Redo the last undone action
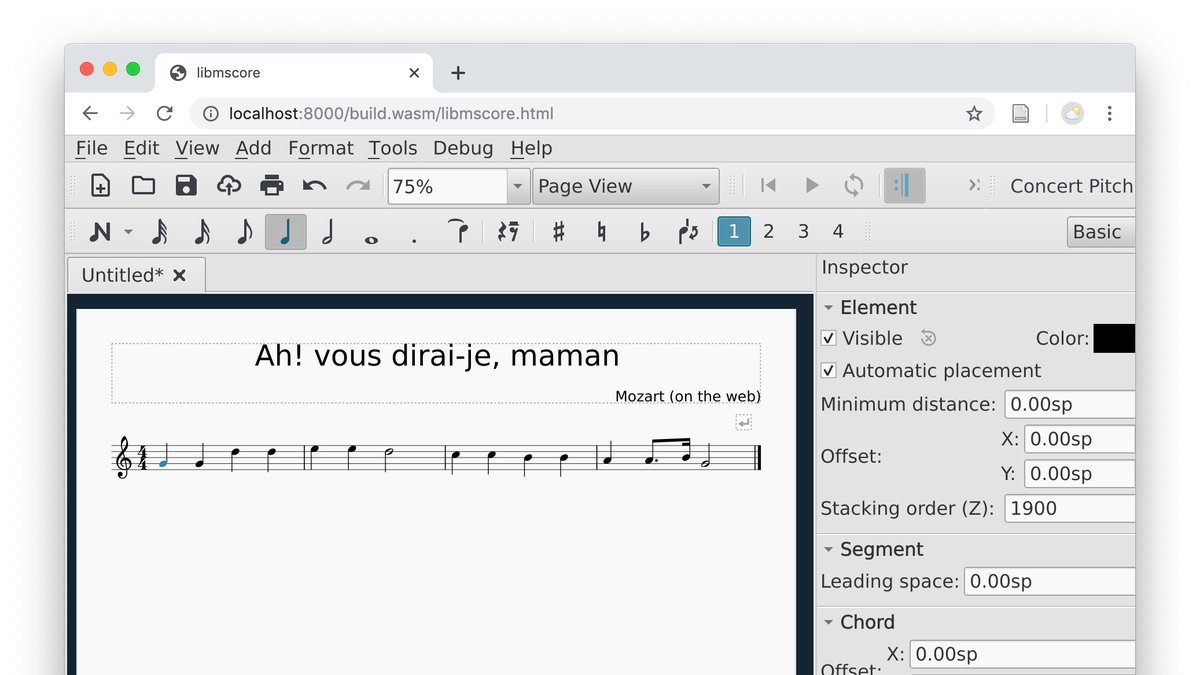 (357, 186)
